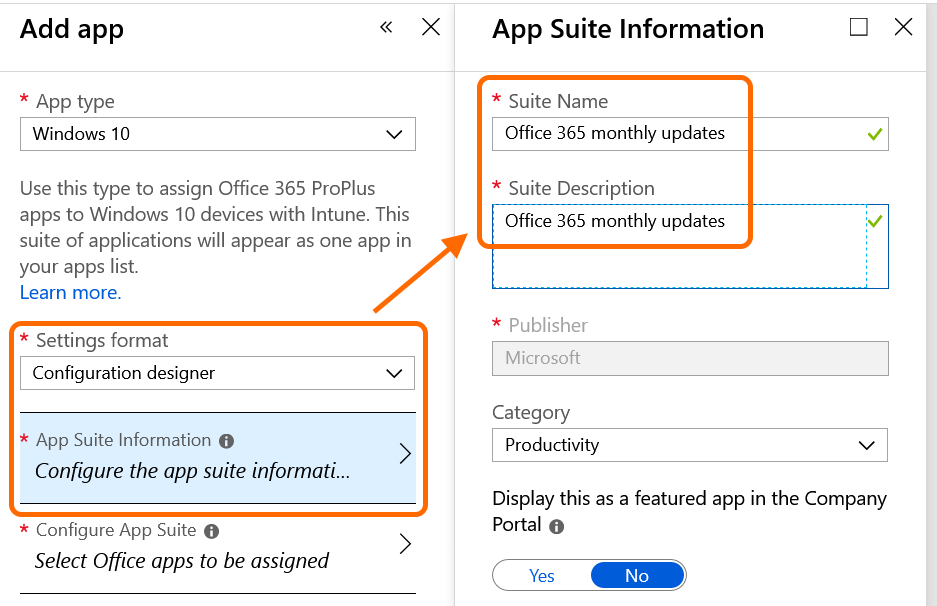Click info icon next to App Suite Information
937x606 pixels.
[226, 441]
